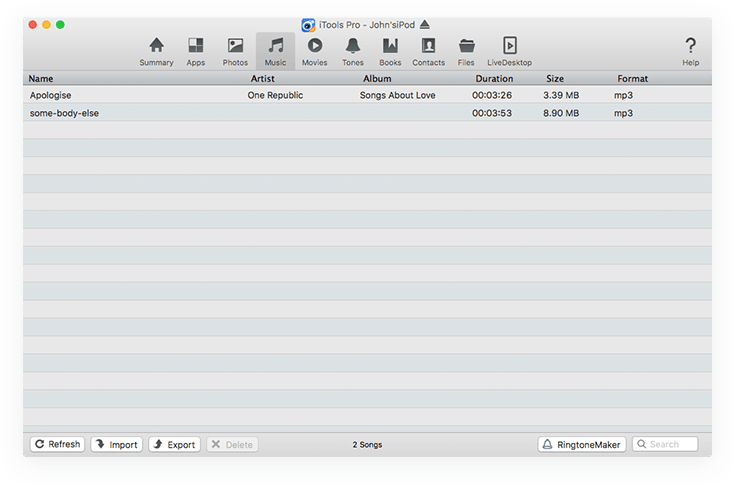This screenshot has width=735, height=486.
Task: Zoom window with green button
Action: (60, 24)
